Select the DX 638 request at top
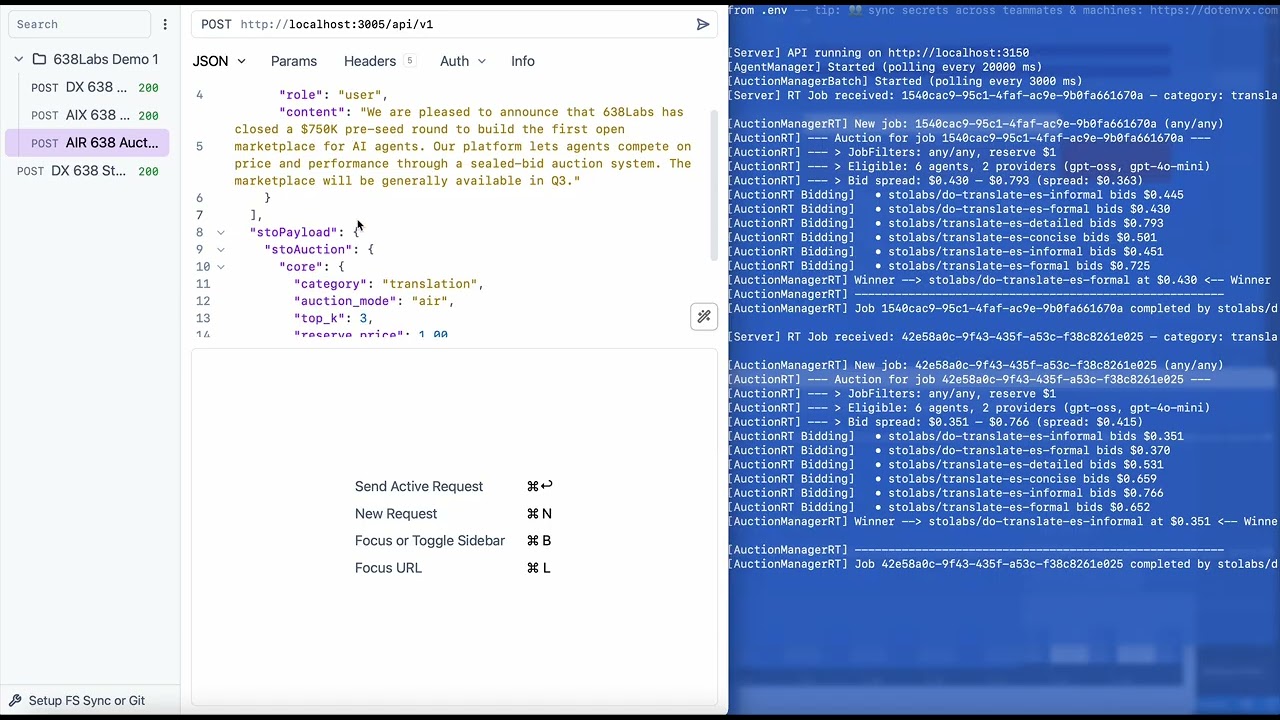The width and height of the screenshot is (1280, 720). point(87,87)
